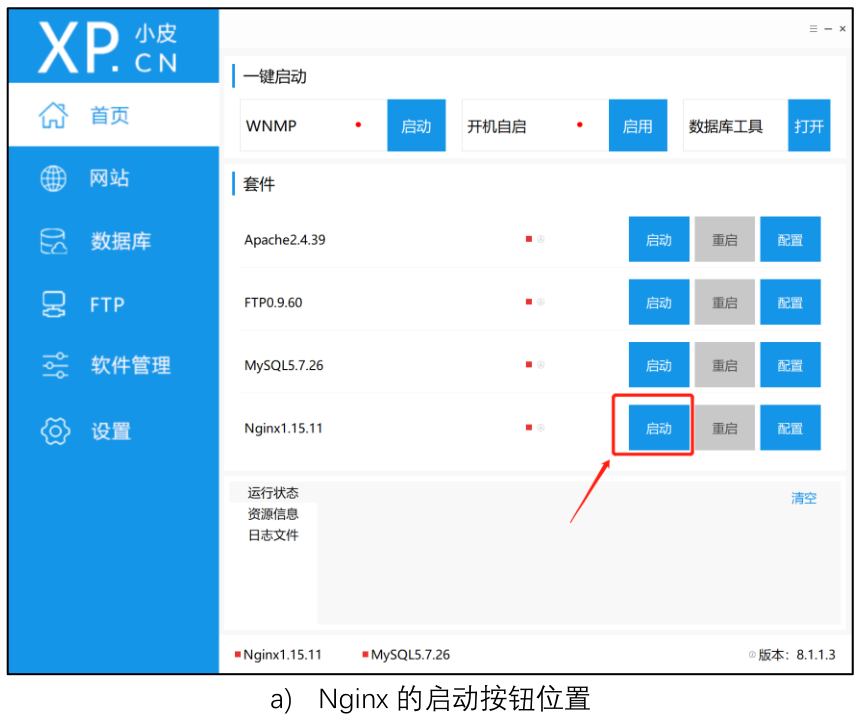The image size is (864, 719).
Task: Select the 资源信息 tab
Action: pos(273,514)
